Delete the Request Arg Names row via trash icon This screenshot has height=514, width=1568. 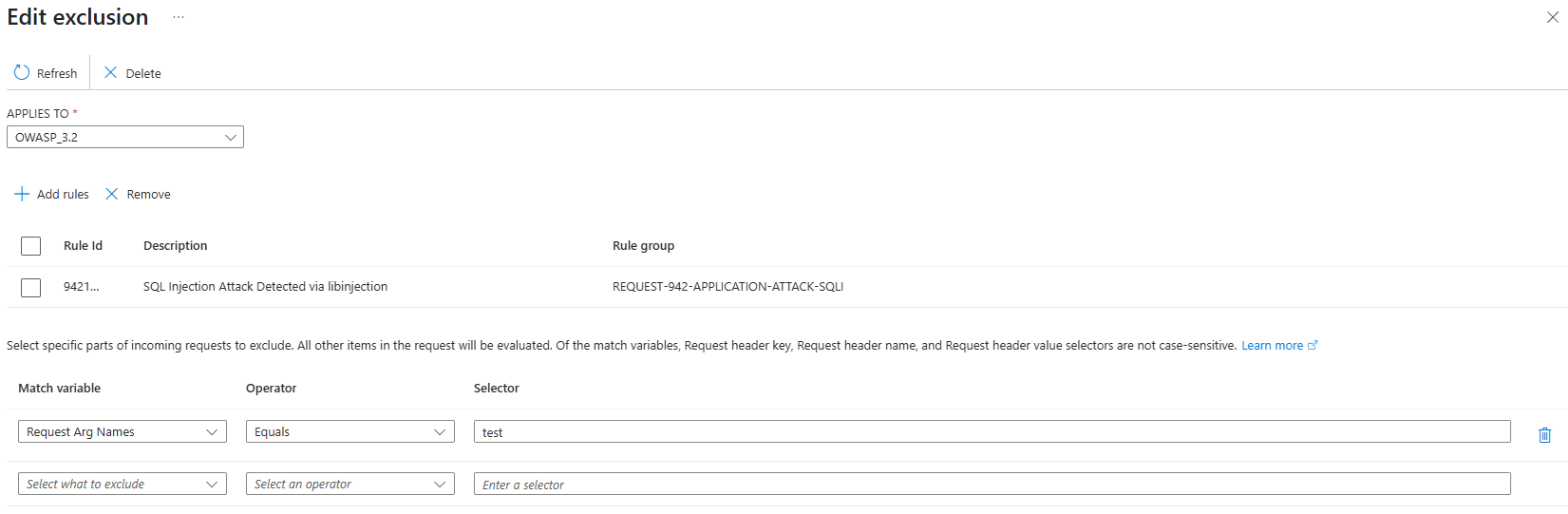1544,434
